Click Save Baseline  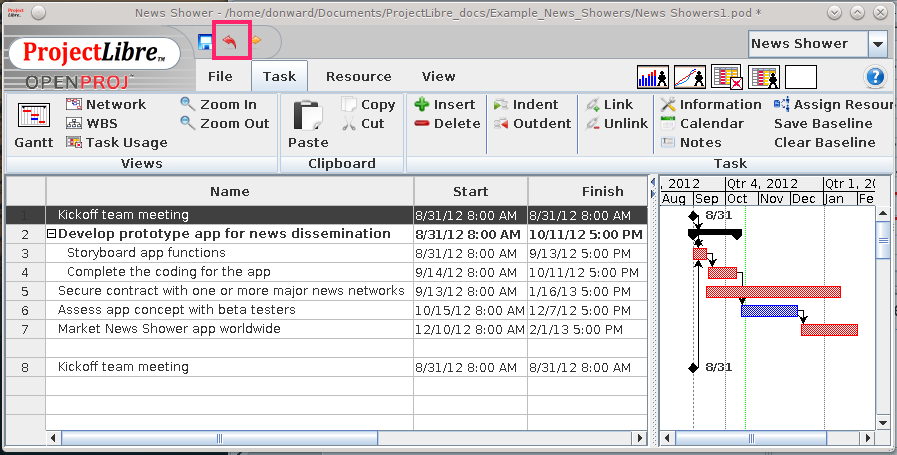pyautogui.click(x=823, y=123)
